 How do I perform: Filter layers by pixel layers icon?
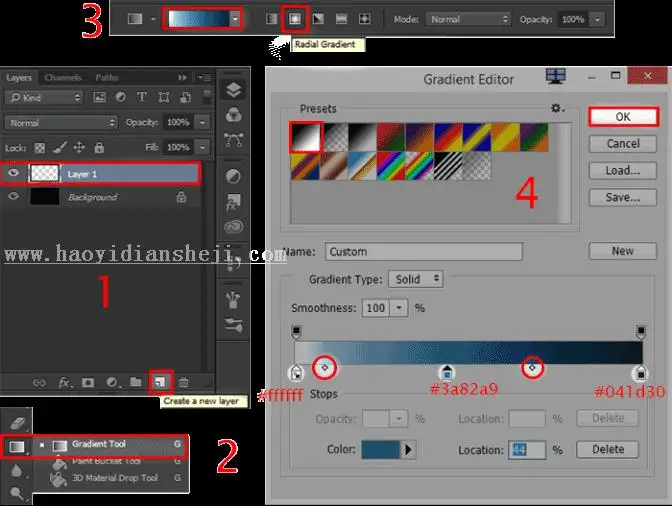click(99, 98)
